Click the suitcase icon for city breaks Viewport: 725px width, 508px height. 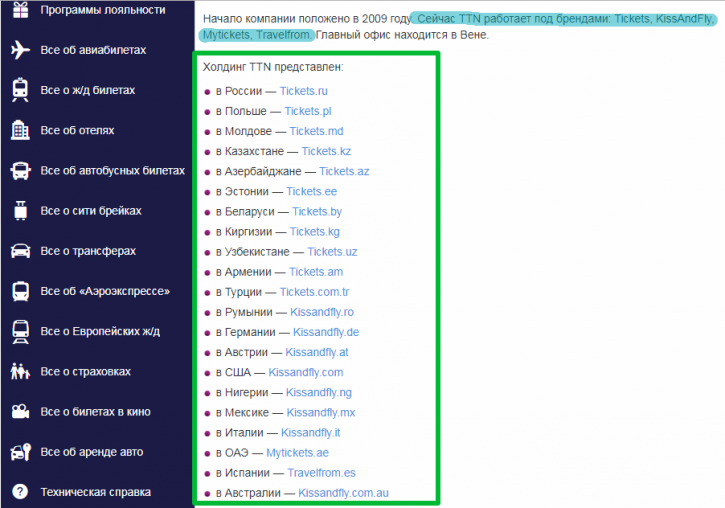click(x=20, y=210)
